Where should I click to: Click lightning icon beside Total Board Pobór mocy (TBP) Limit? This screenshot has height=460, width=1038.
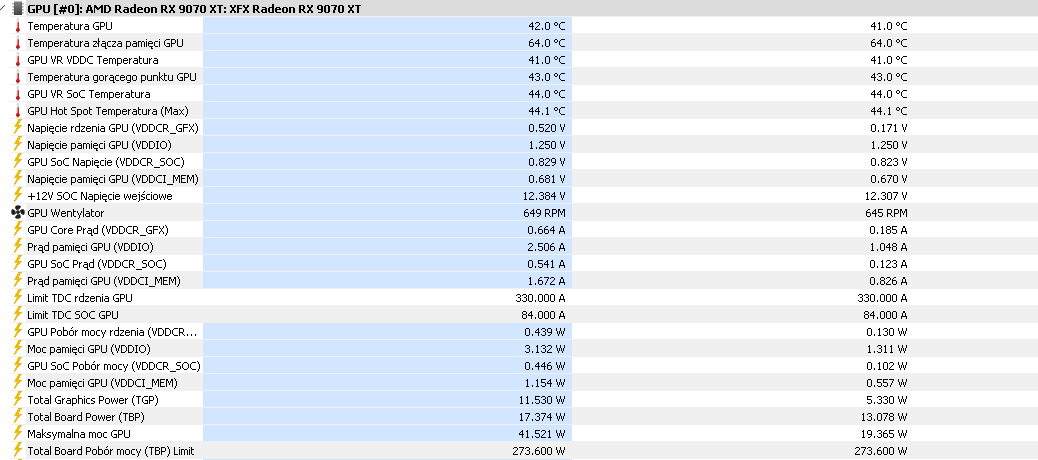(17, 451)
